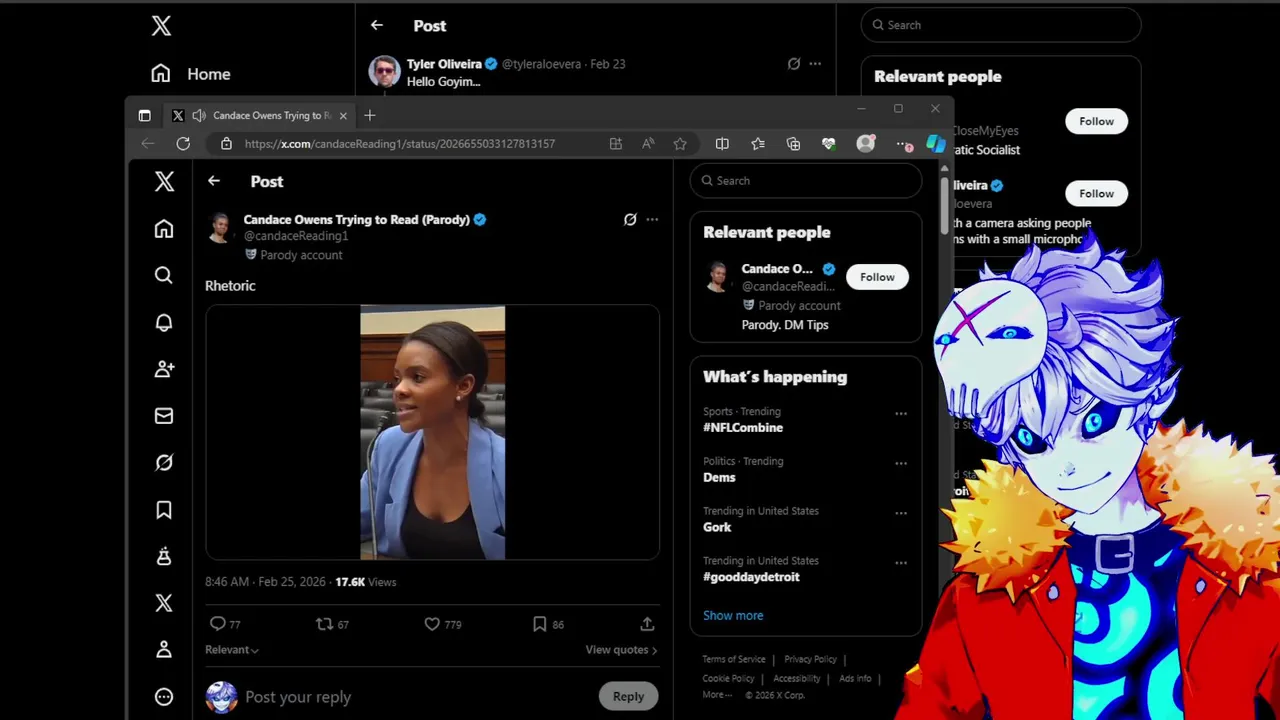This screenshot has height=720, width=1280.
Task: Play the Rhetoric video
Action: tap(432, 432)
